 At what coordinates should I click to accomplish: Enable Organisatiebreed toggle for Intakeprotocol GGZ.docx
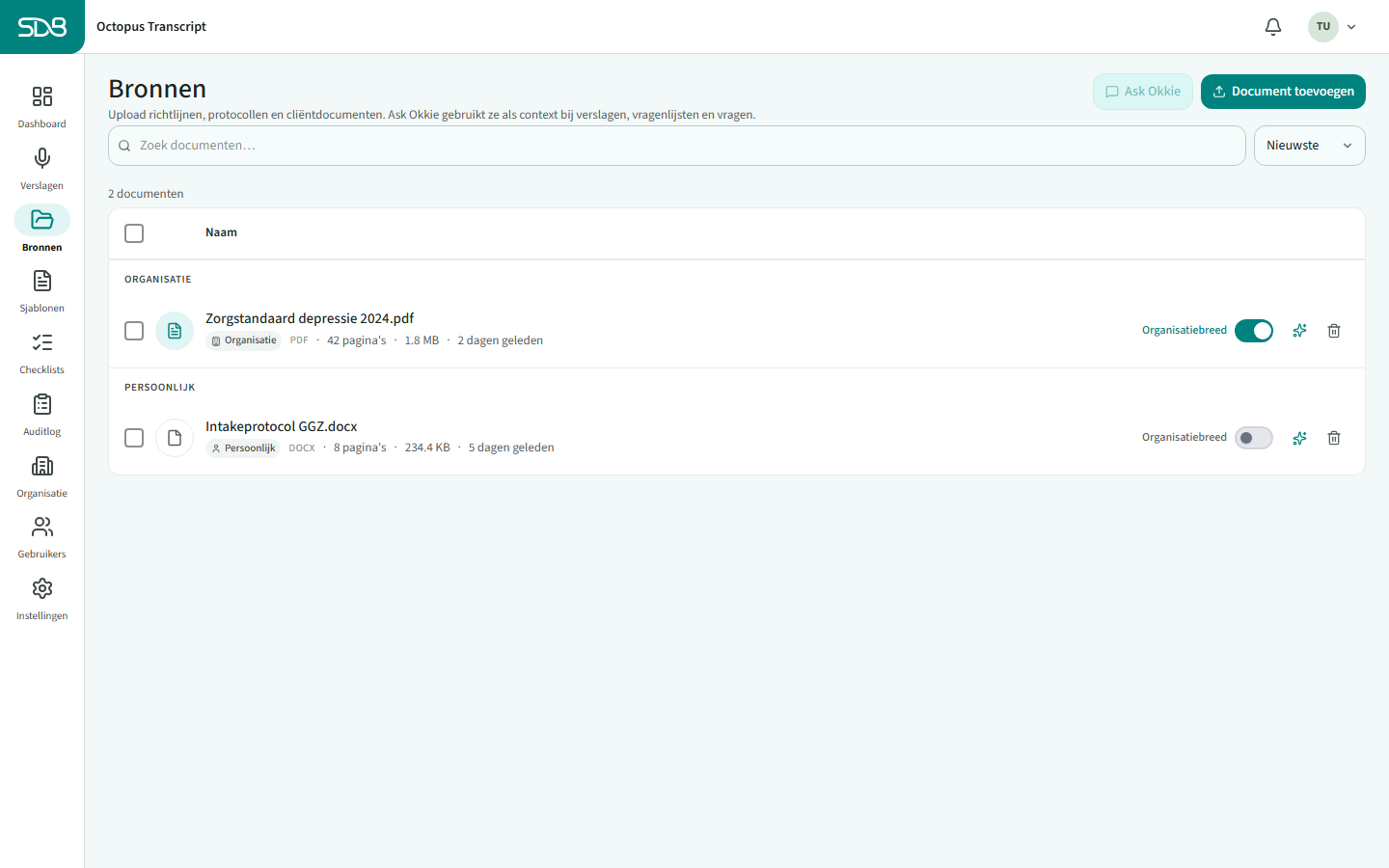point(1254,438)
